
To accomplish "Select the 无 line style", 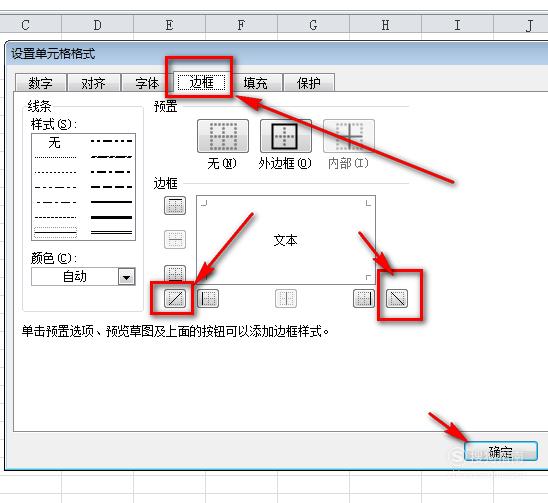I will click(x=55, y=142).
